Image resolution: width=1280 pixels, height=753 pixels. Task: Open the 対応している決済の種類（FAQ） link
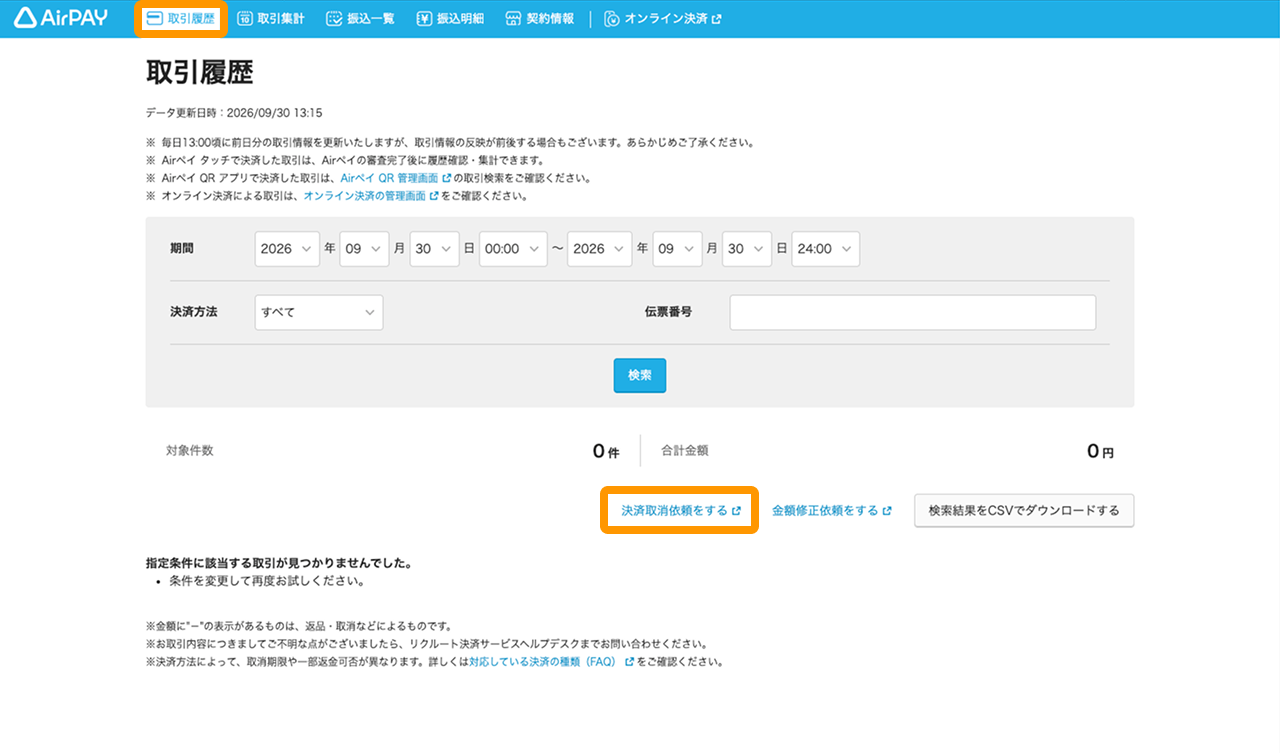tap(552, 661)
